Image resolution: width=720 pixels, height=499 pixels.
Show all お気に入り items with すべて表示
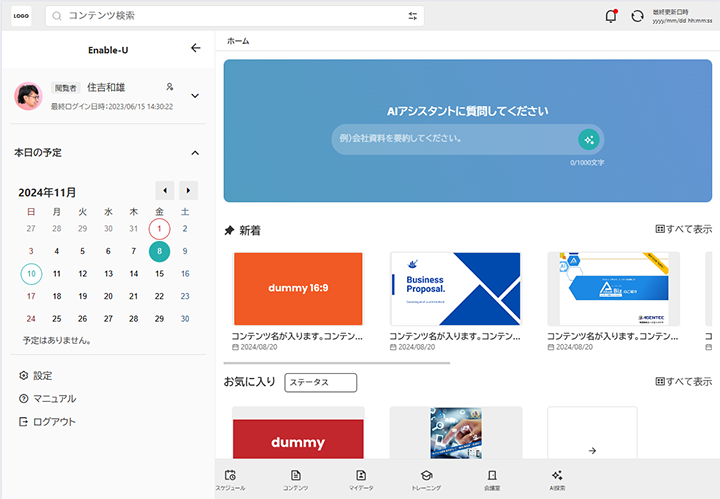pos(683,381)
